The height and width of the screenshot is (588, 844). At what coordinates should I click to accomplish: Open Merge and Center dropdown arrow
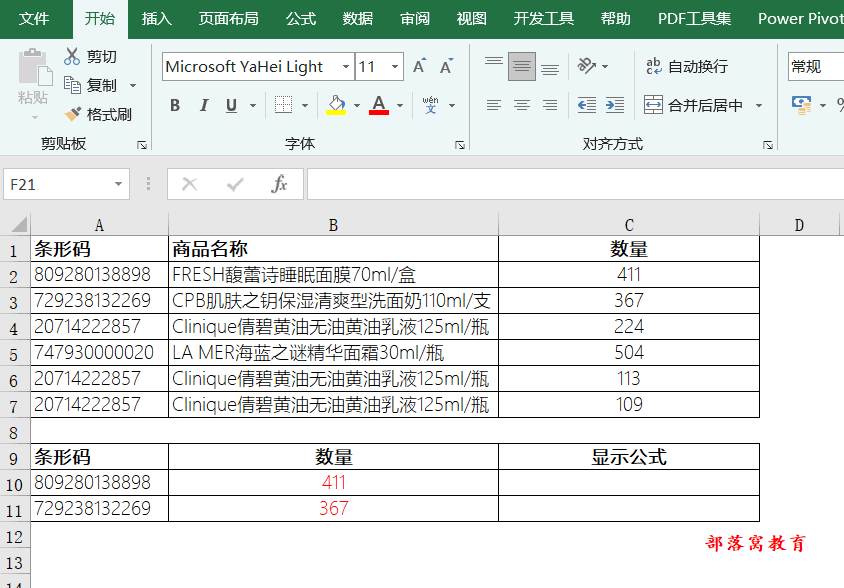coord(758,106)
